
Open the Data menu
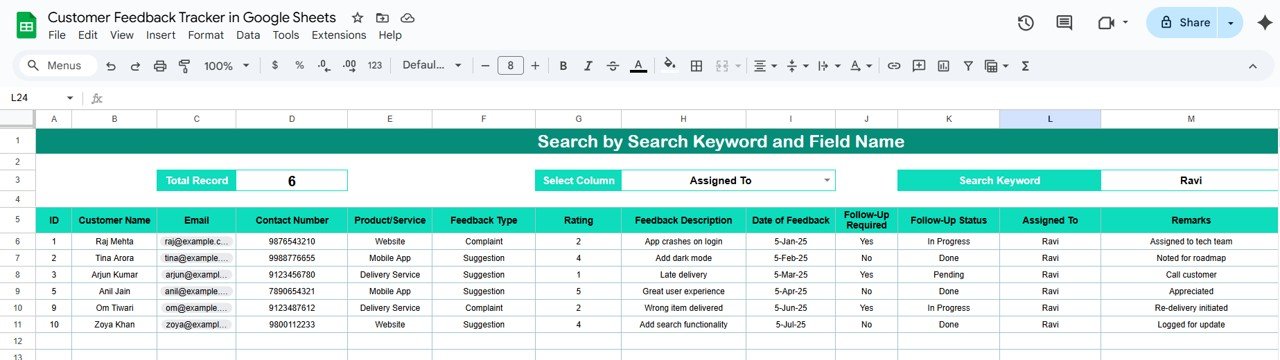click(248, 35)
